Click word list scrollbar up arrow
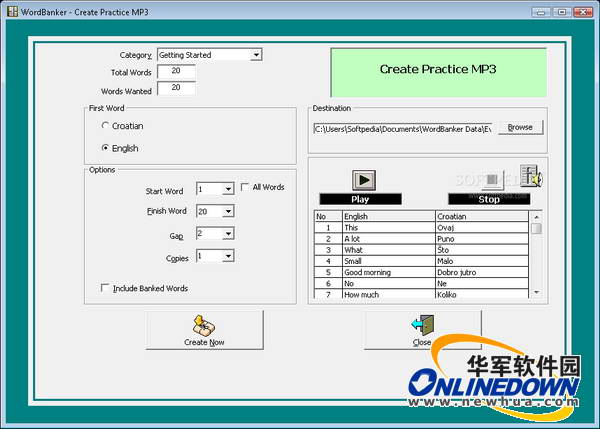The height and width of the screenshot is (429, 600). pyautogui.click(x=536, y=217)
